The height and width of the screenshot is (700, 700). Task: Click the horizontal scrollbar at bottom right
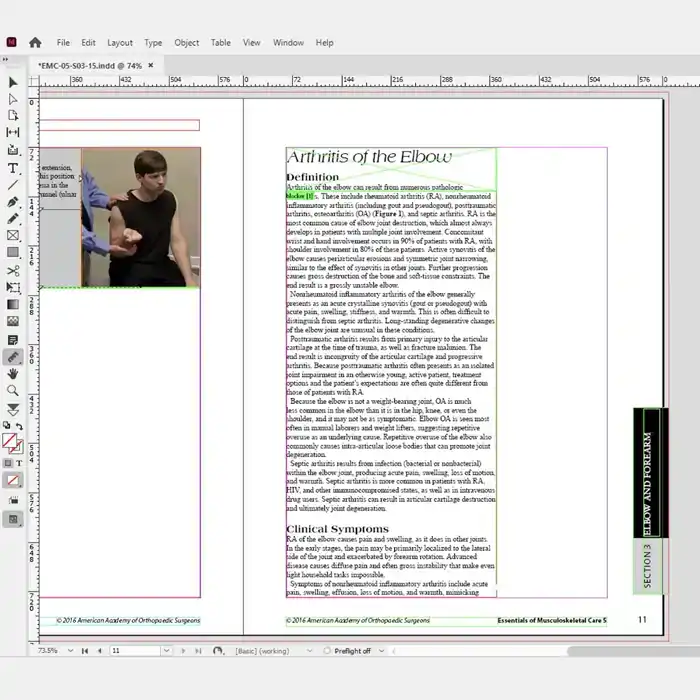pos(633,651)
